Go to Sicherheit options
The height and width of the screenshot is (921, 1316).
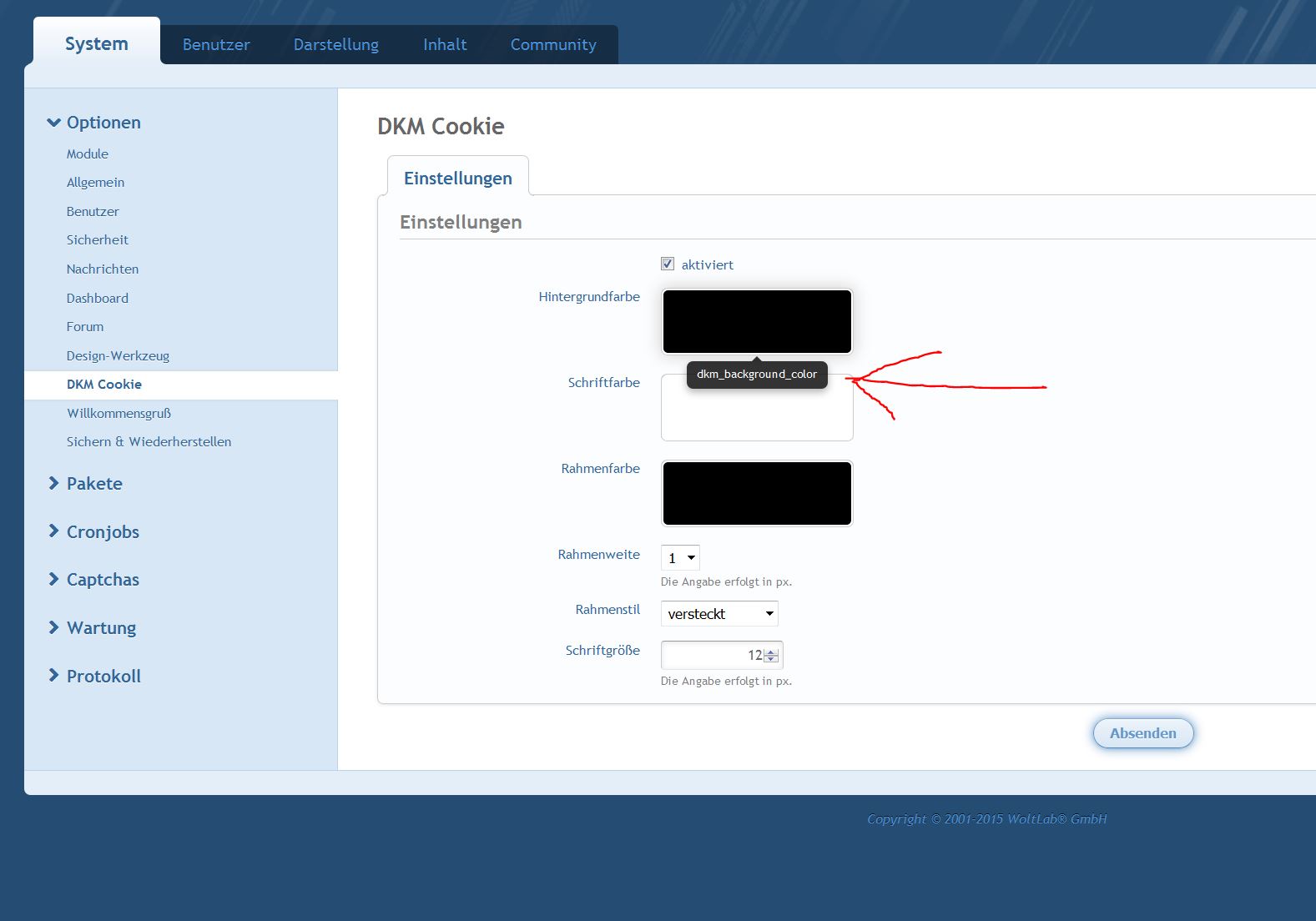[x=98, y=240]
